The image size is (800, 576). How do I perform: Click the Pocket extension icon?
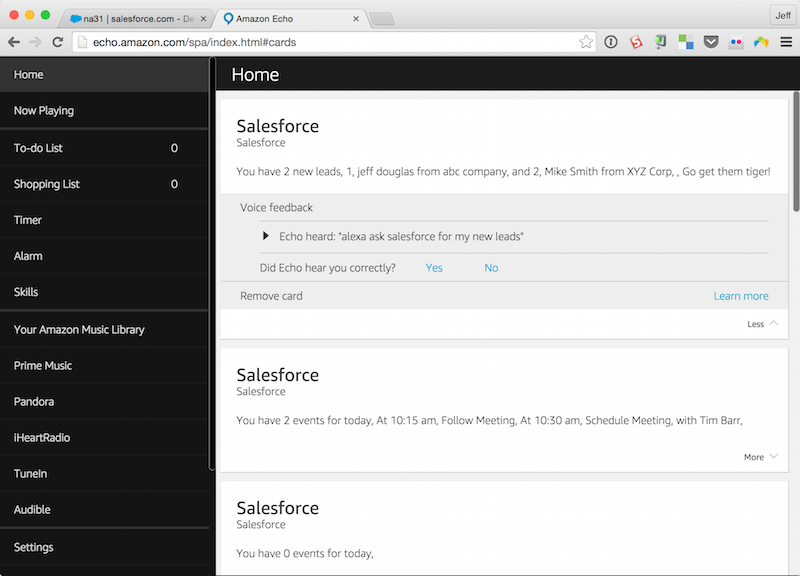pyautogui.click(x=711, y=42)
